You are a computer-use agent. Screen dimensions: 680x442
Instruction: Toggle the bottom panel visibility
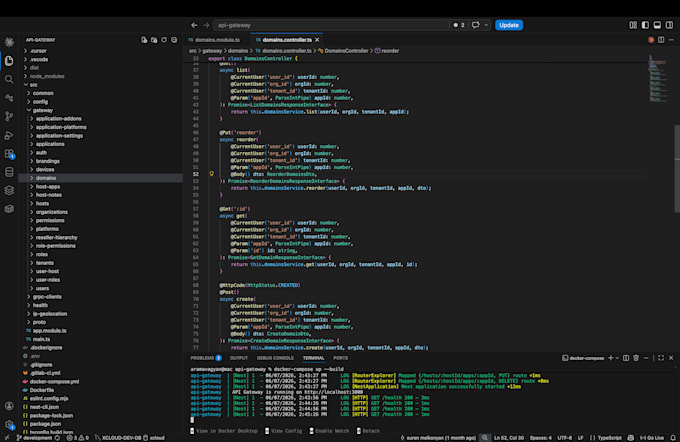[x=657, y=25]
